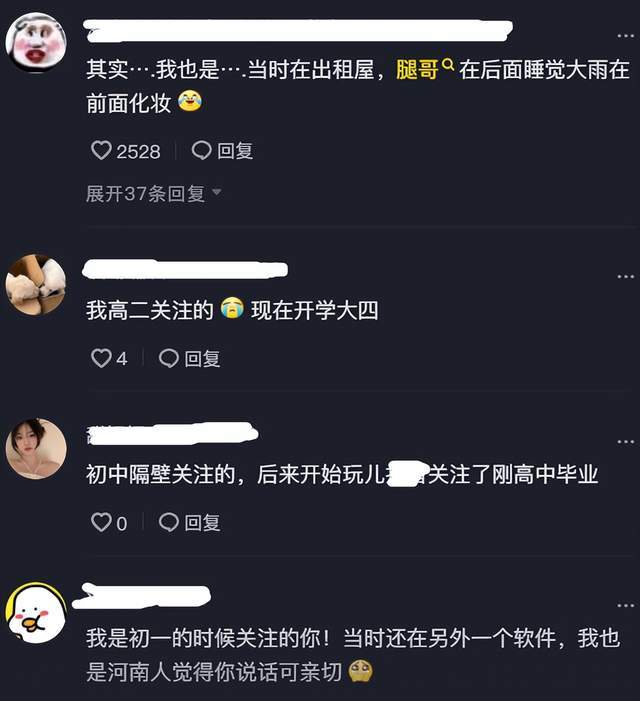Screen dimensions: 640x701
Task: Open the plush-toy avatar of second commenter
Action: (x=36, y=284)
